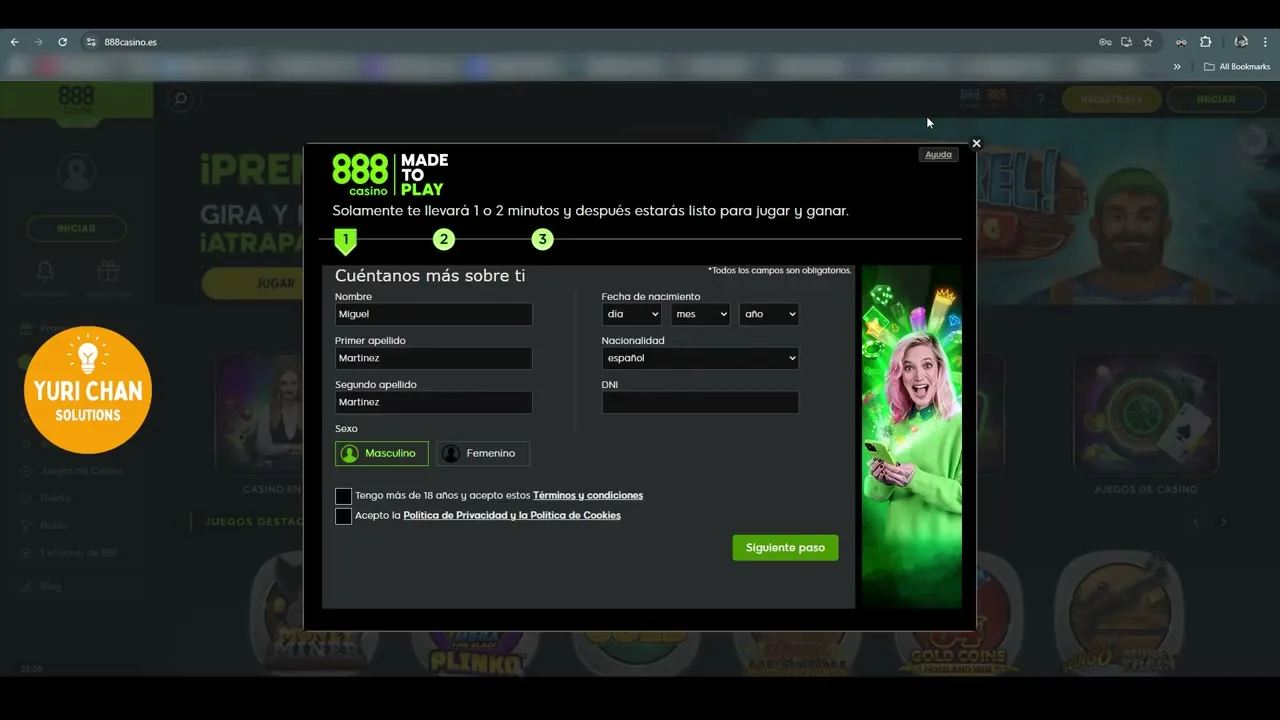Click the search magnifier icon on casino page
This screenshot has width=1280, height=720.
coord(181,99)
